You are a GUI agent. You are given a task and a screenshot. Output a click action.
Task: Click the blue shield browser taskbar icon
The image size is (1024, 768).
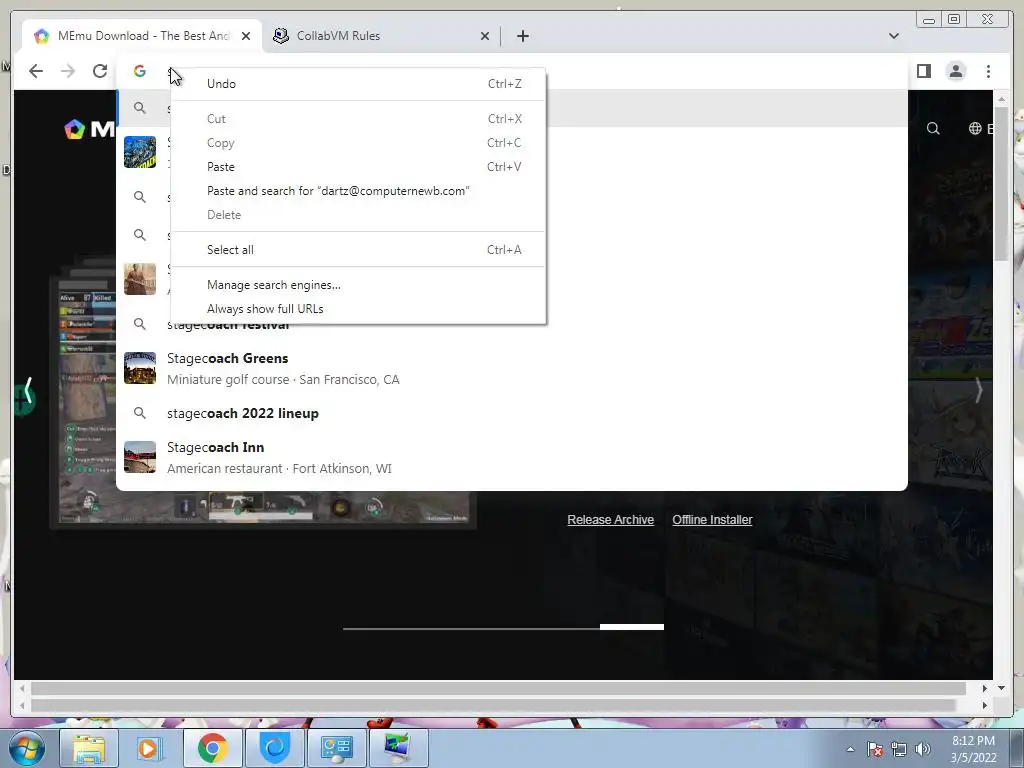tap(274, 748)
